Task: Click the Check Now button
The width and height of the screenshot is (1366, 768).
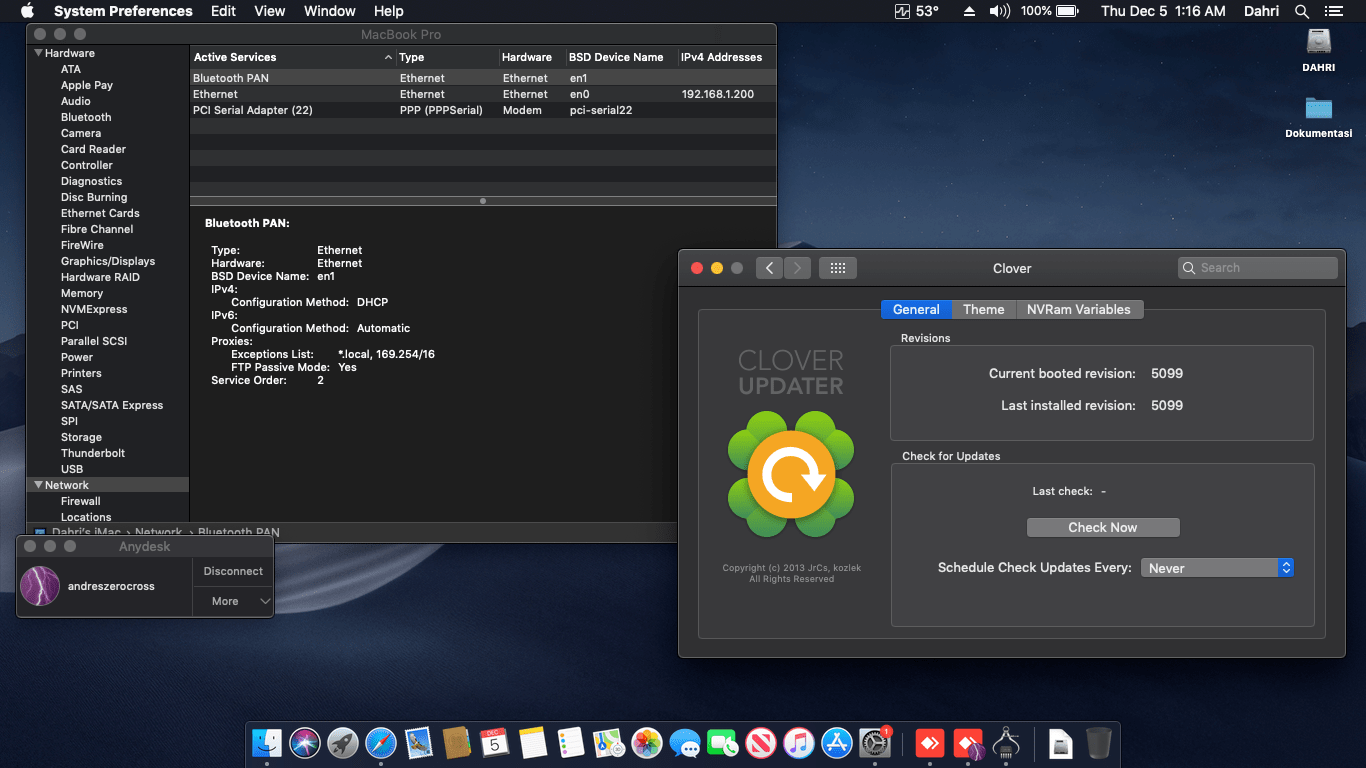Action: click(1103, 528)
